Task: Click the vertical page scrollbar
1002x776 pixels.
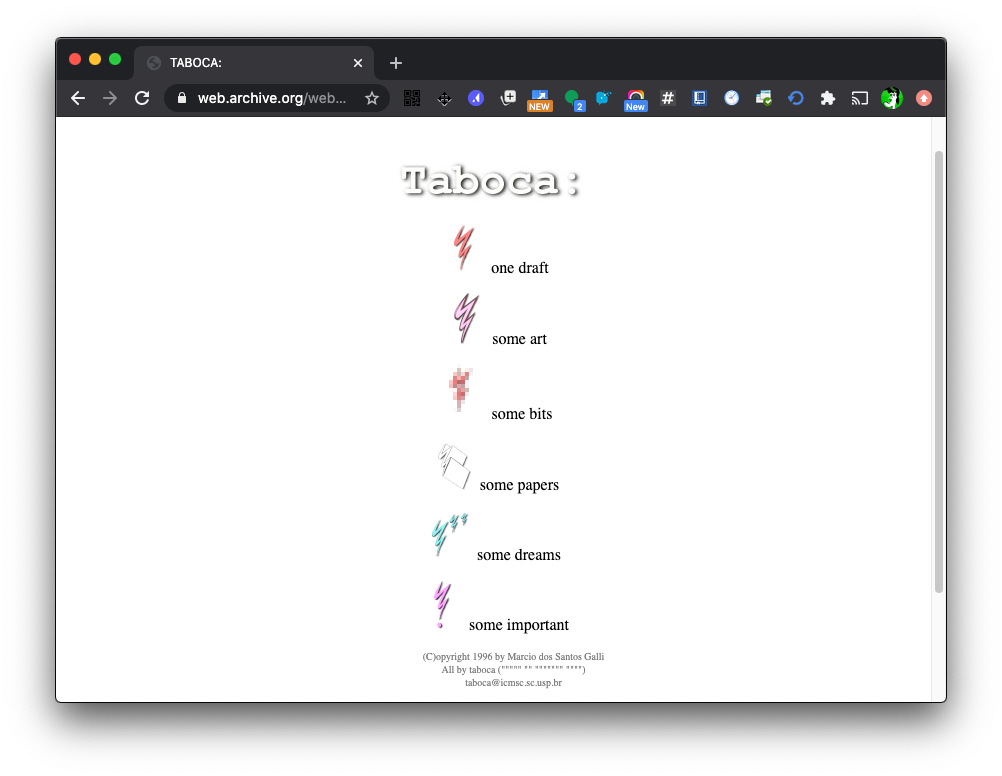Action: [938, 370]
